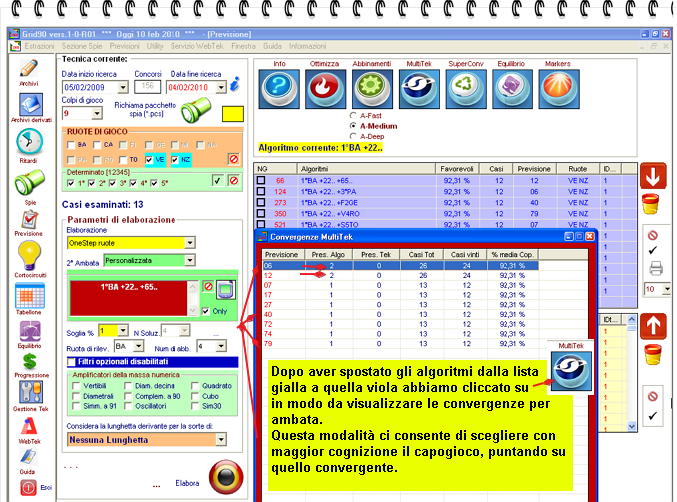Screen dimensions: 677x502
Task: Open Archivi derivati in the sidebar
Action: click(30, 105)
